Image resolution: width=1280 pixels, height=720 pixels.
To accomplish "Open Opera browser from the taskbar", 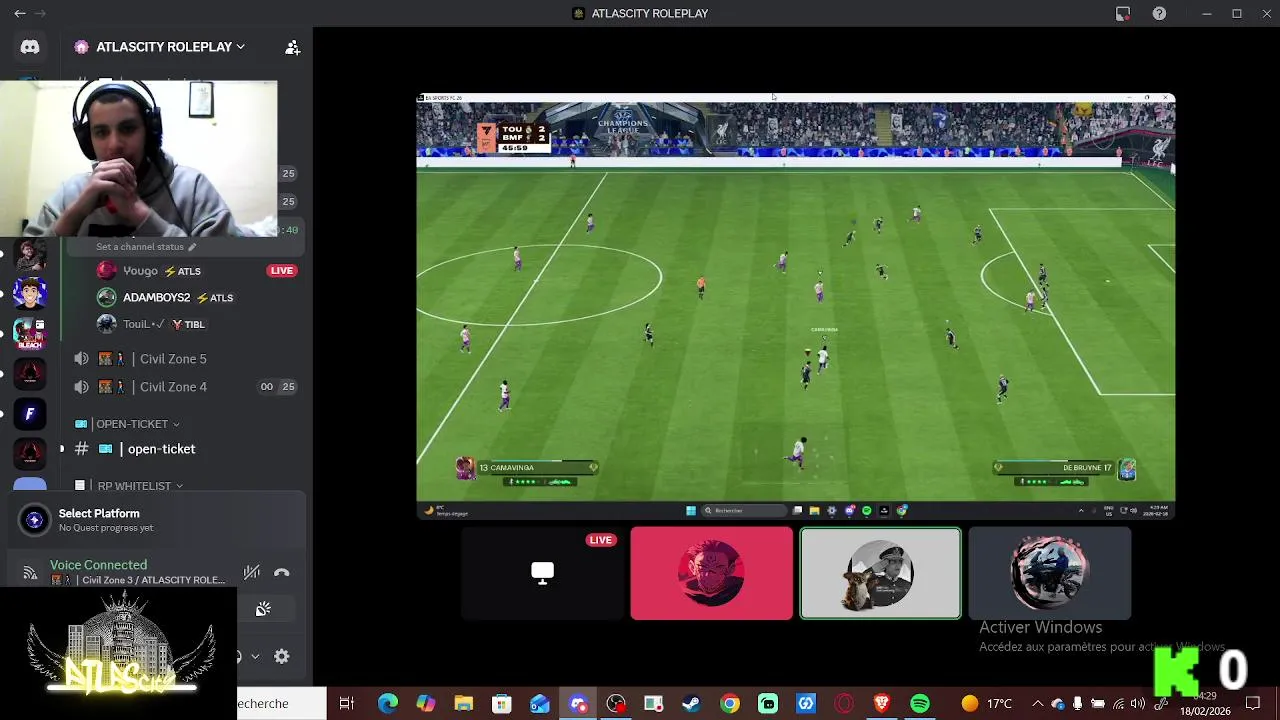I will (845, 704).
